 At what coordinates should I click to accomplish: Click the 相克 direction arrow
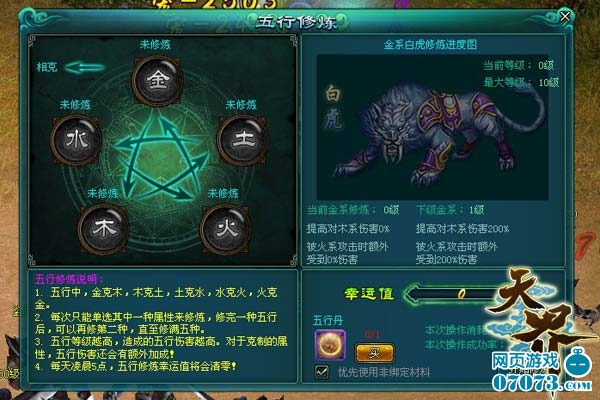(85, 67)
